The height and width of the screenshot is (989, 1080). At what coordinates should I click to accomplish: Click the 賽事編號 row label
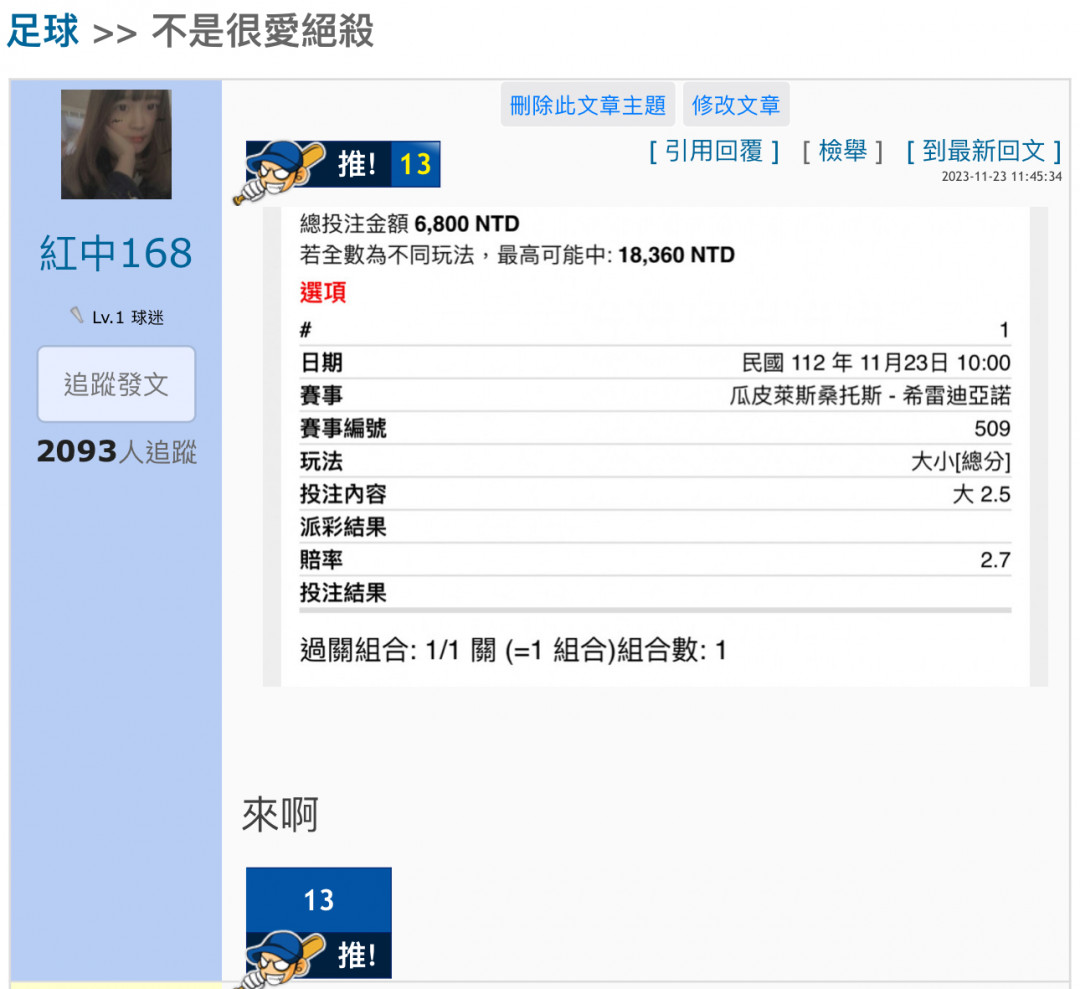click(343, 428)
